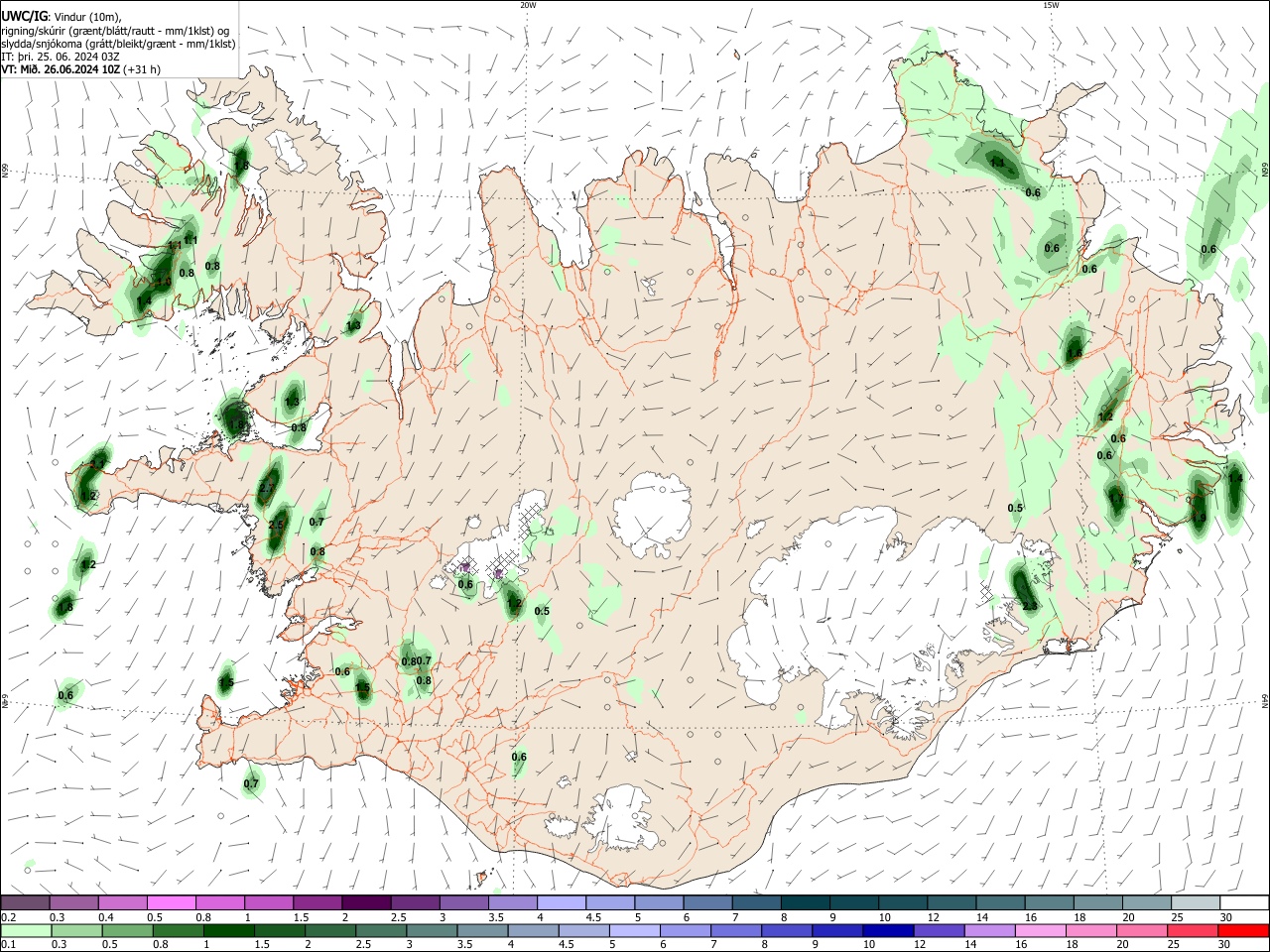Screen dimensions: 1270x952
Task: Click the darkest green 1–1.5 lower legend swatch
Action: pos(228,930)
